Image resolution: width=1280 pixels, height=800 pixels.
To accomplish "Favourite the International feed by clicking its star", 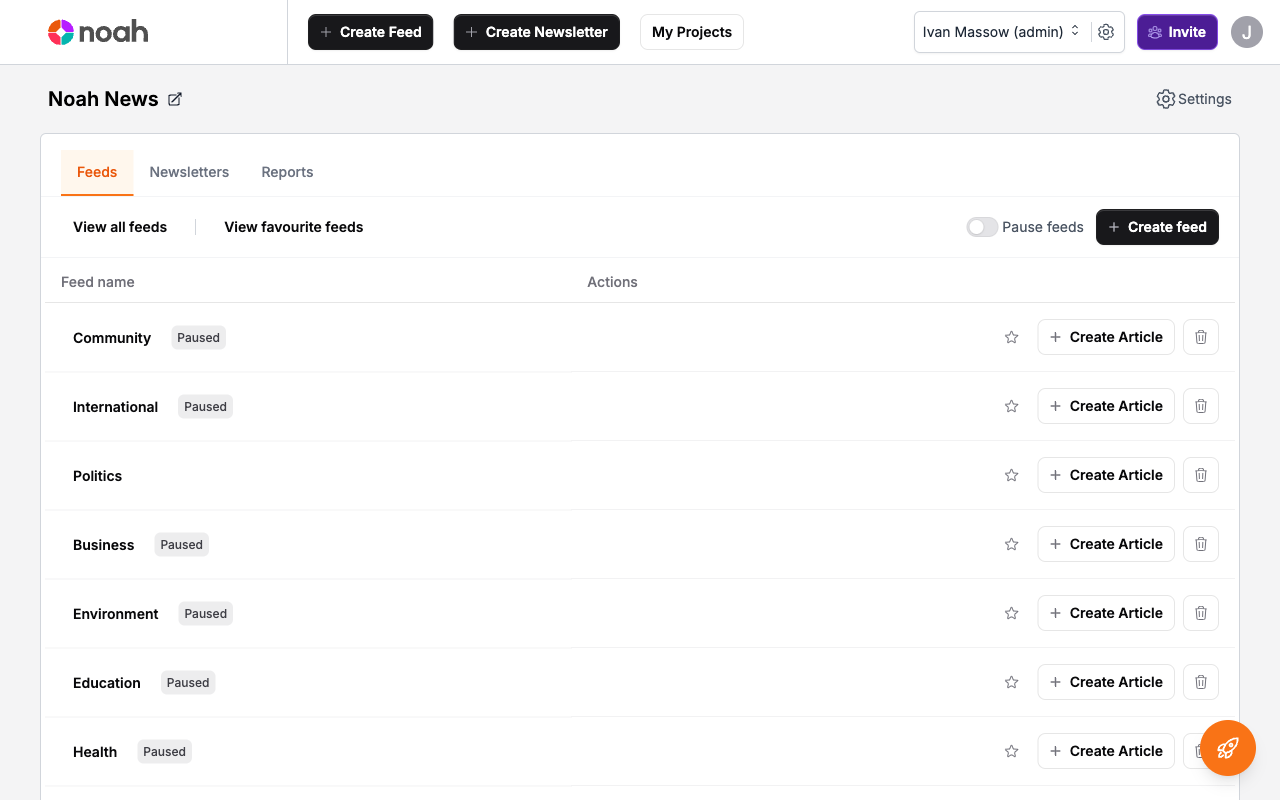I will point(1011,406).
